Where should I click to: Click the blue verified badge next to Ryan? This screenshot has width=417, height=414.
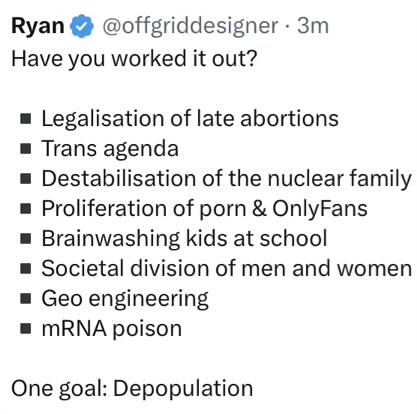point(82,26)
